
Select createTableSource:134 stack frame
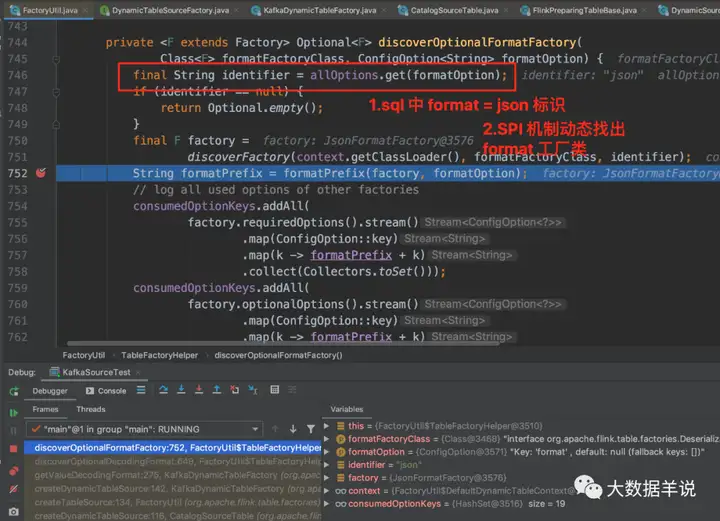point(172,502)
